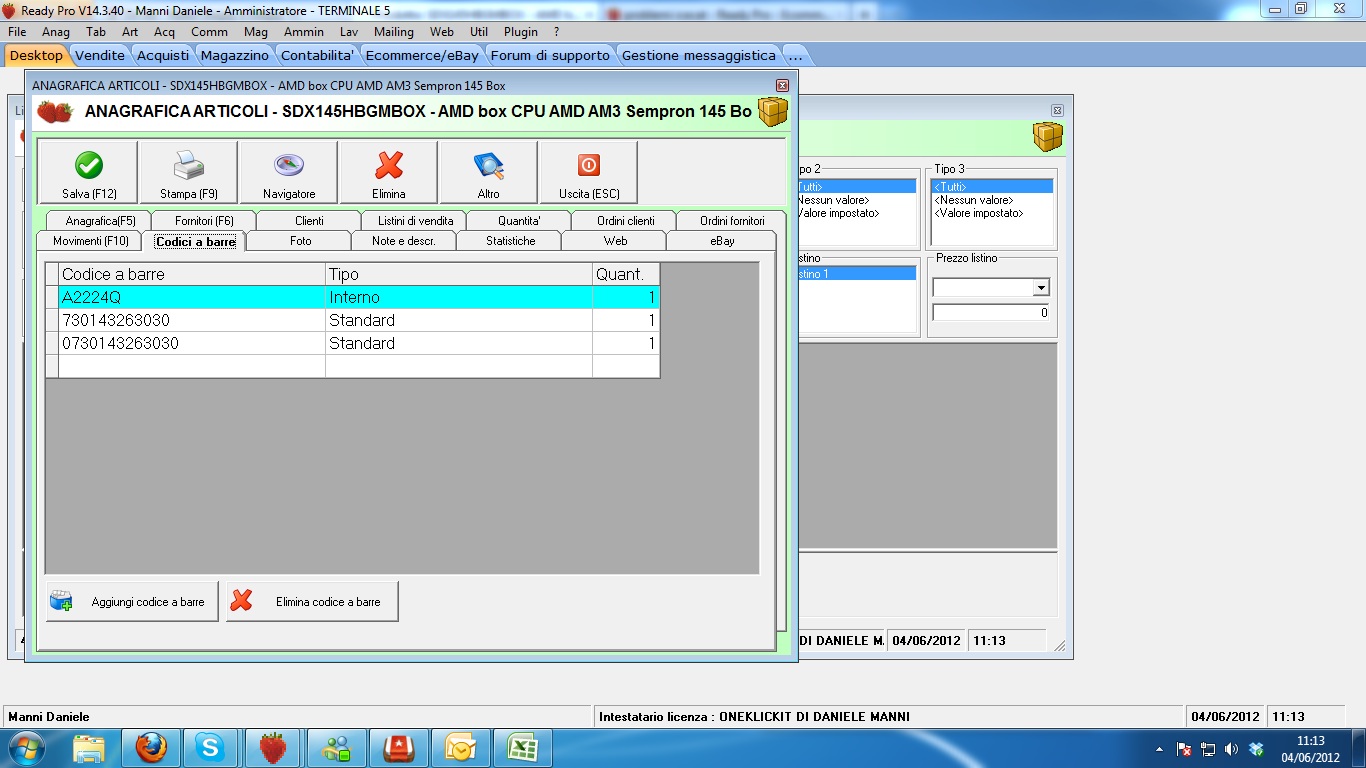Screen dimensions: 1366x768
Task: Show hidden system tray icons
Action: coord(1159,749)
